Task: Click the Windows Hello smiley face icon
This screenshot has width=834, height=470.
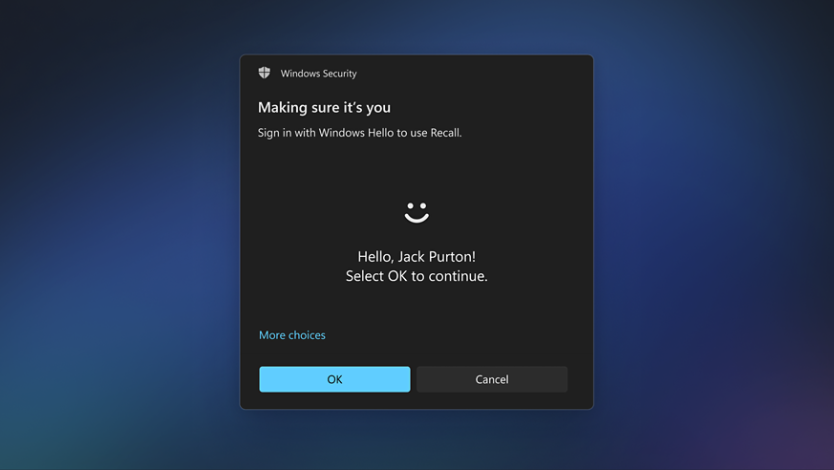Action: point(416,212)
